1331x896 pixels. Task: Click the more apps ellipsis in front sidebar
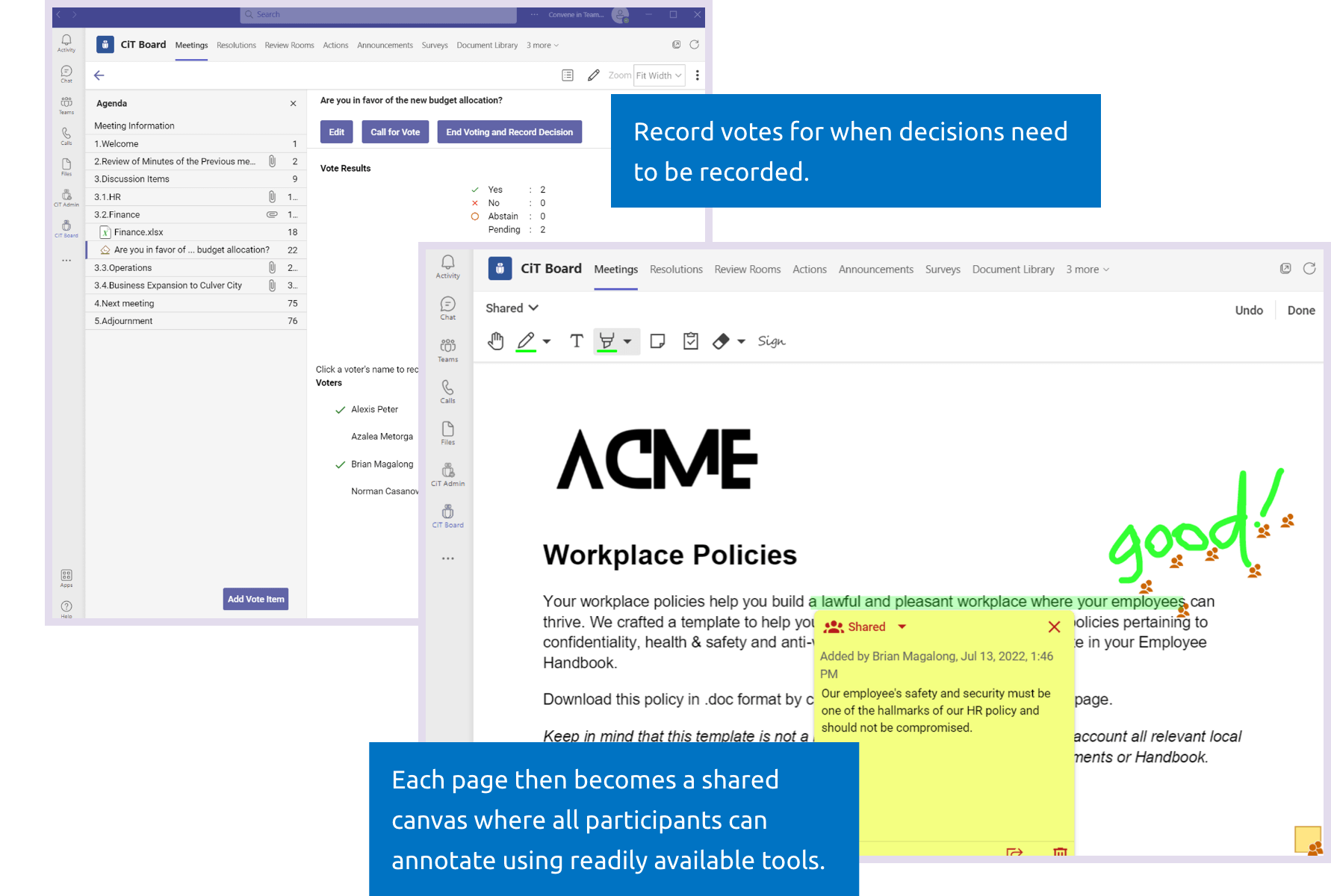click(447, 559)
